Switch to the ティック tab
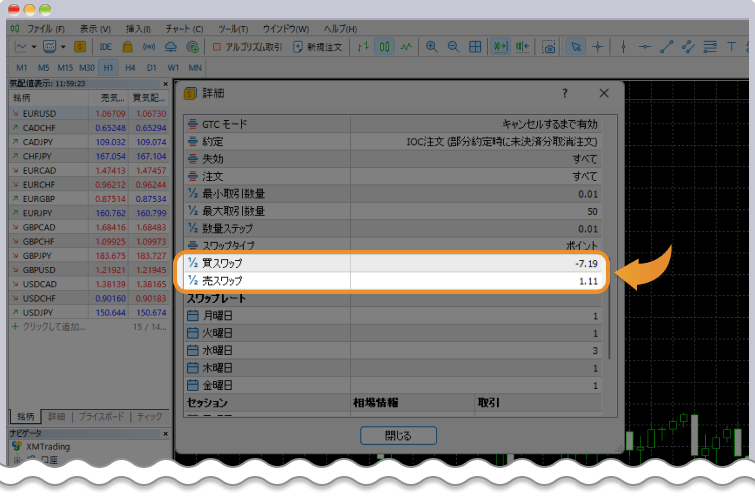Viewport: 755px width, 496px height. click(149, 417)
